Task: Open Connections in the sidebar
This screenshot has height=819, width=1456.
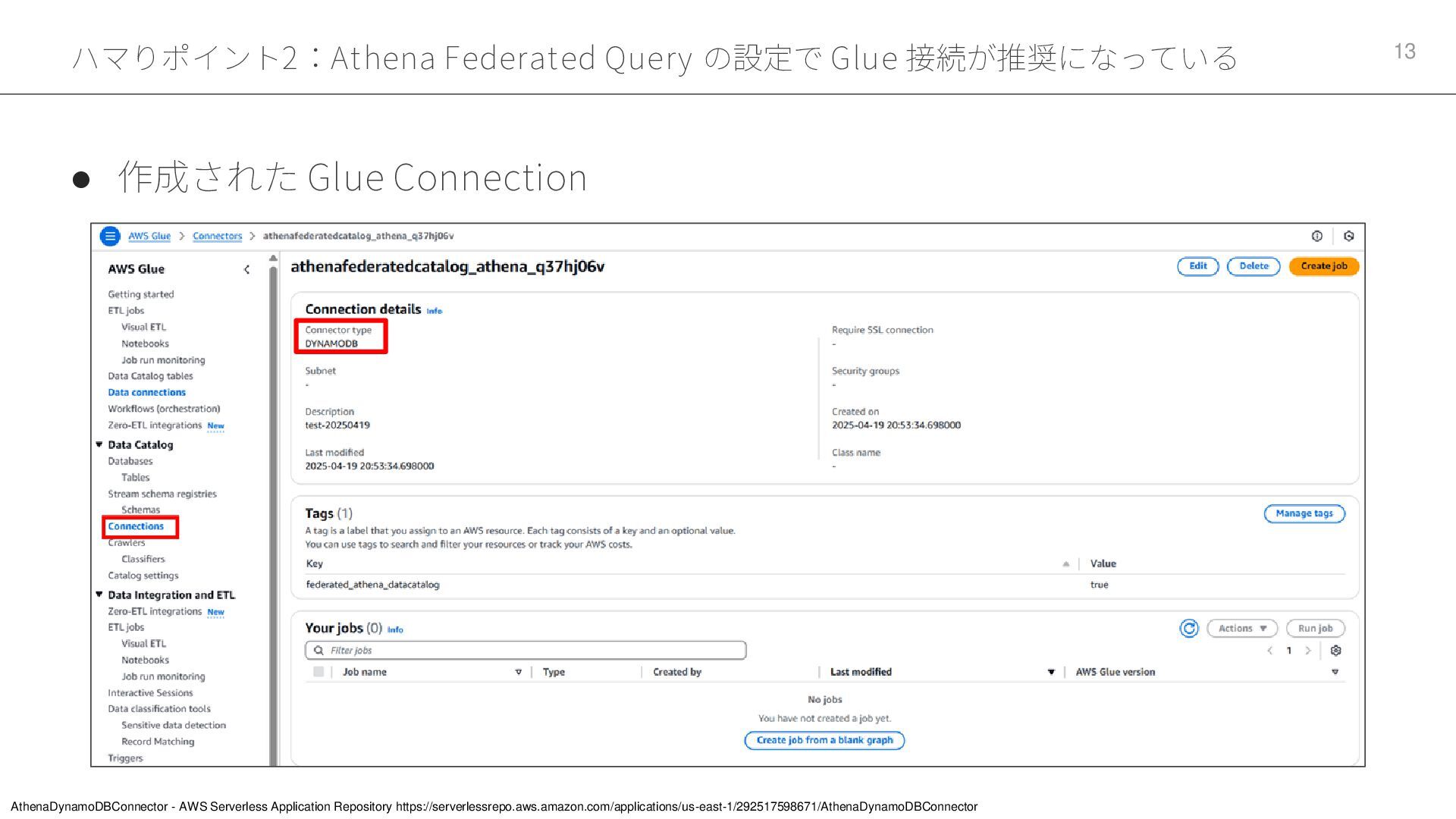Action: (x=136, y=526)
